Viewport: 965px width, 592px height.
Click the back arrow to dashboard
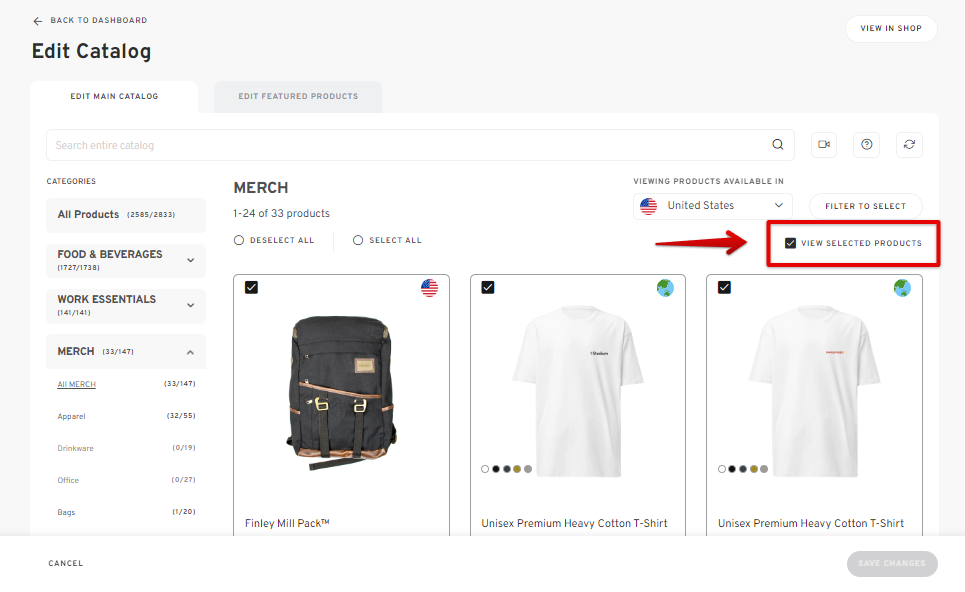click(38, 21)
